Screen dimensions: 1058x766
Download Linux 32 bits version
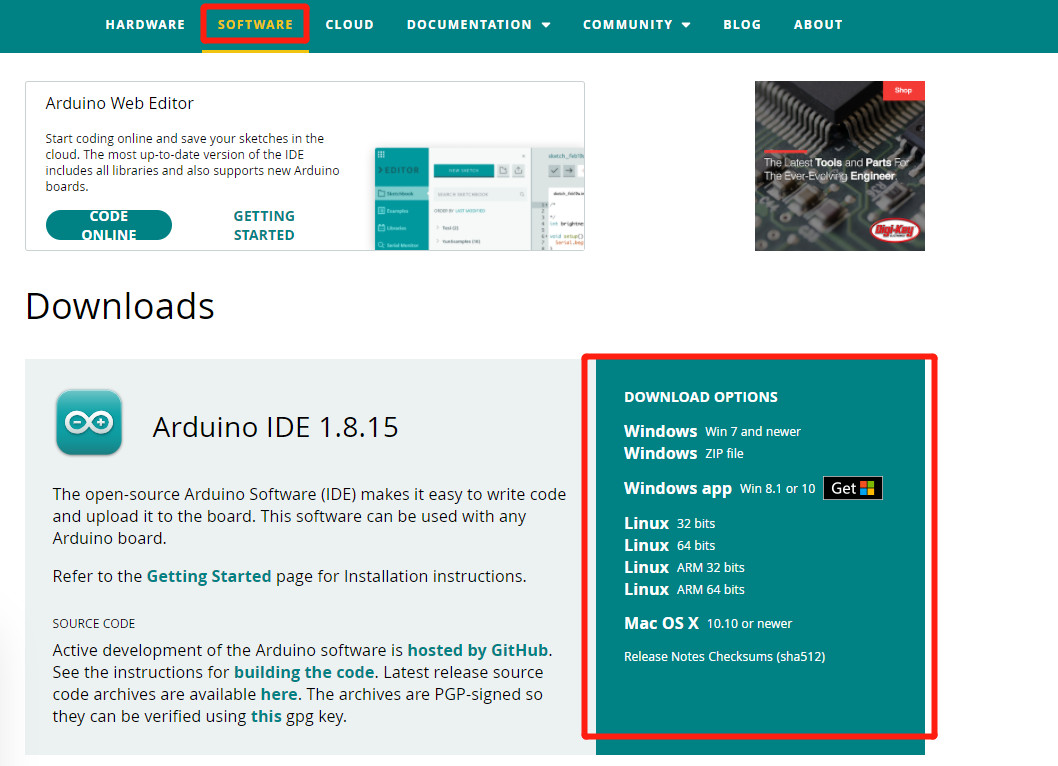pos(669,524)
